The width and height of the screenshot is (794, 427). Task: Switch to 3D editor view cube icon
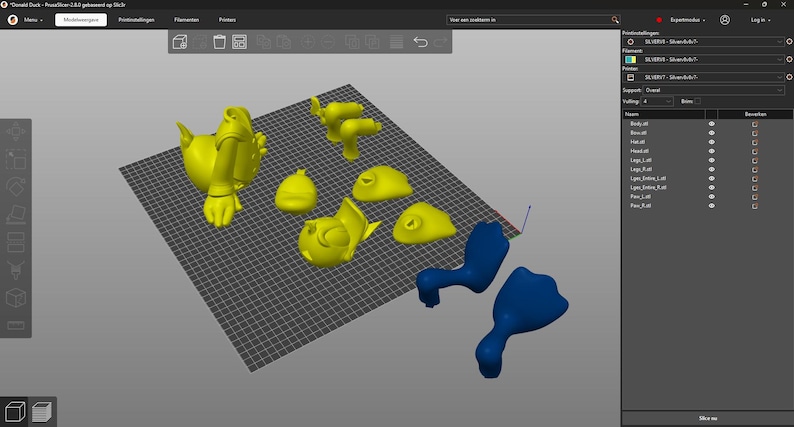(x=15, y=412)
